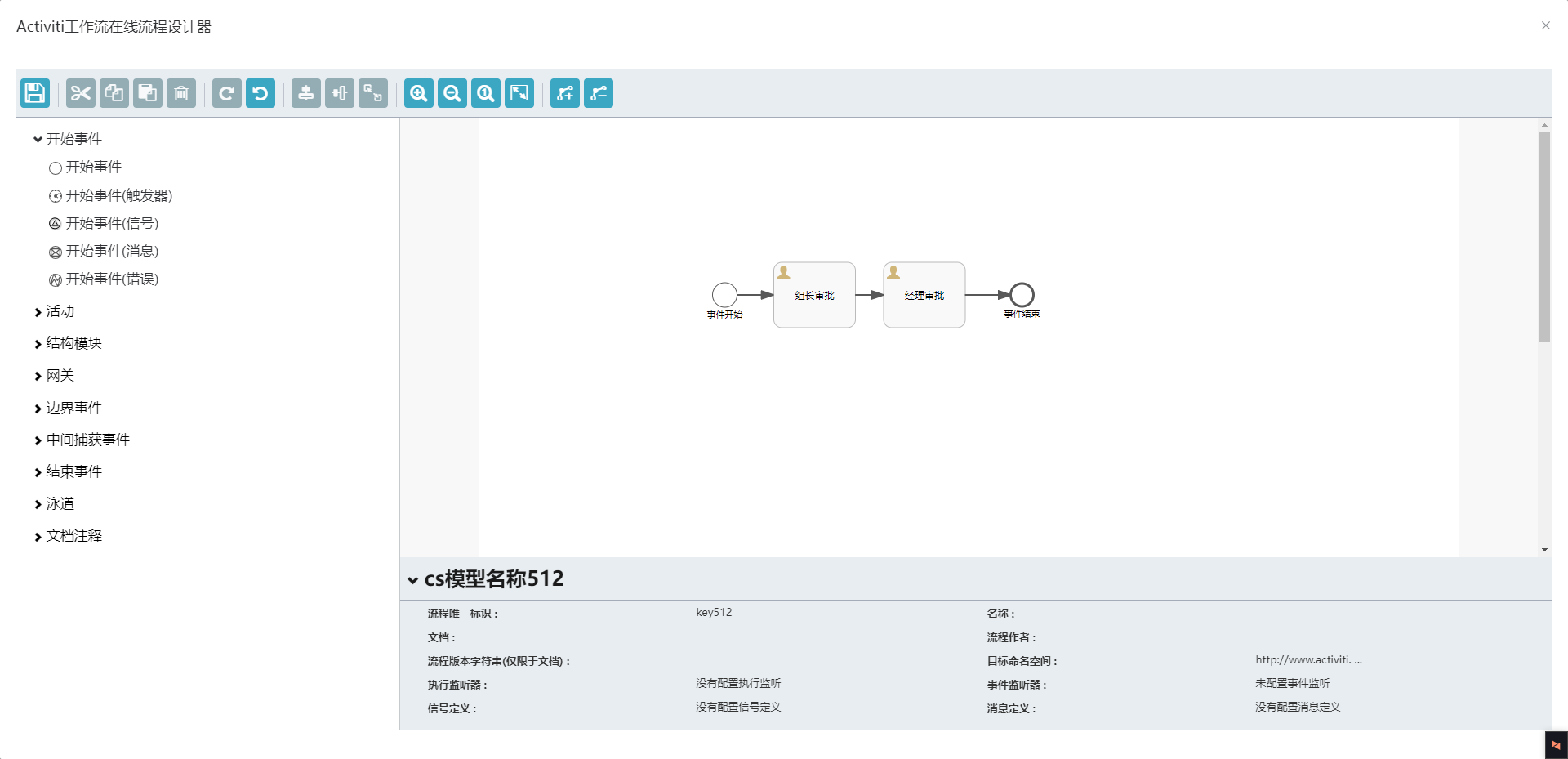Screen dimensions: 1568x759
Task: Click the http://www.activiti namespace value
Action: (1308, 659)
